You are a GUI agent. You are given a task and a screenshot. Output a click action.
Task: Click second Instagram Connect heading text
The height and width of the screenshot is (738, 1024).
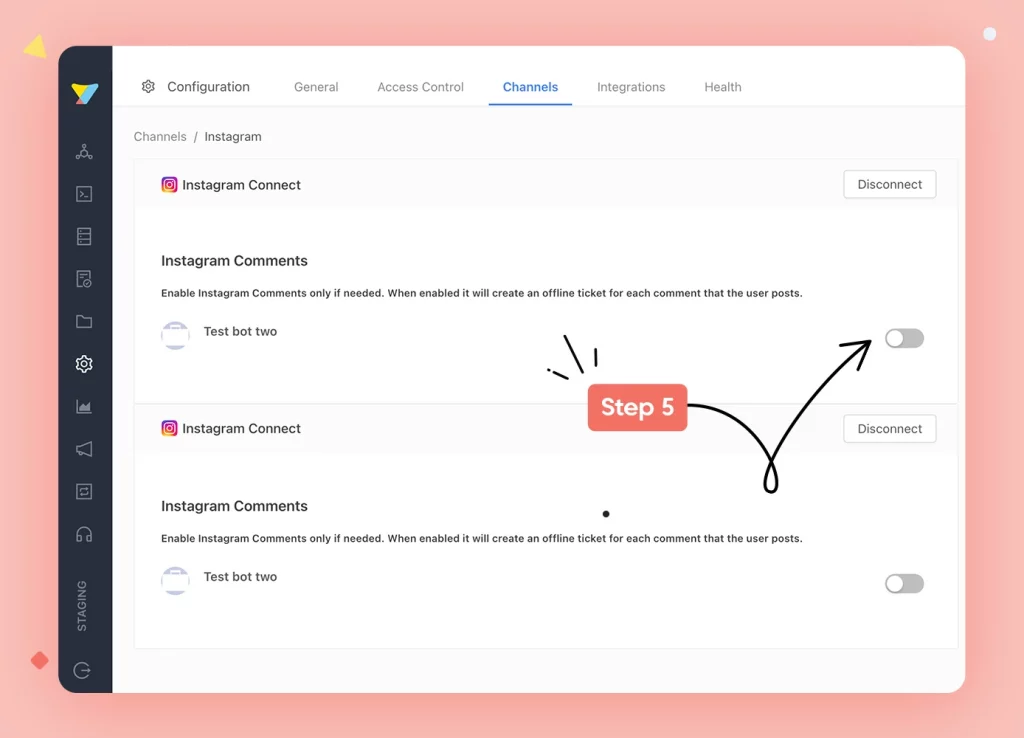(241, 428)
